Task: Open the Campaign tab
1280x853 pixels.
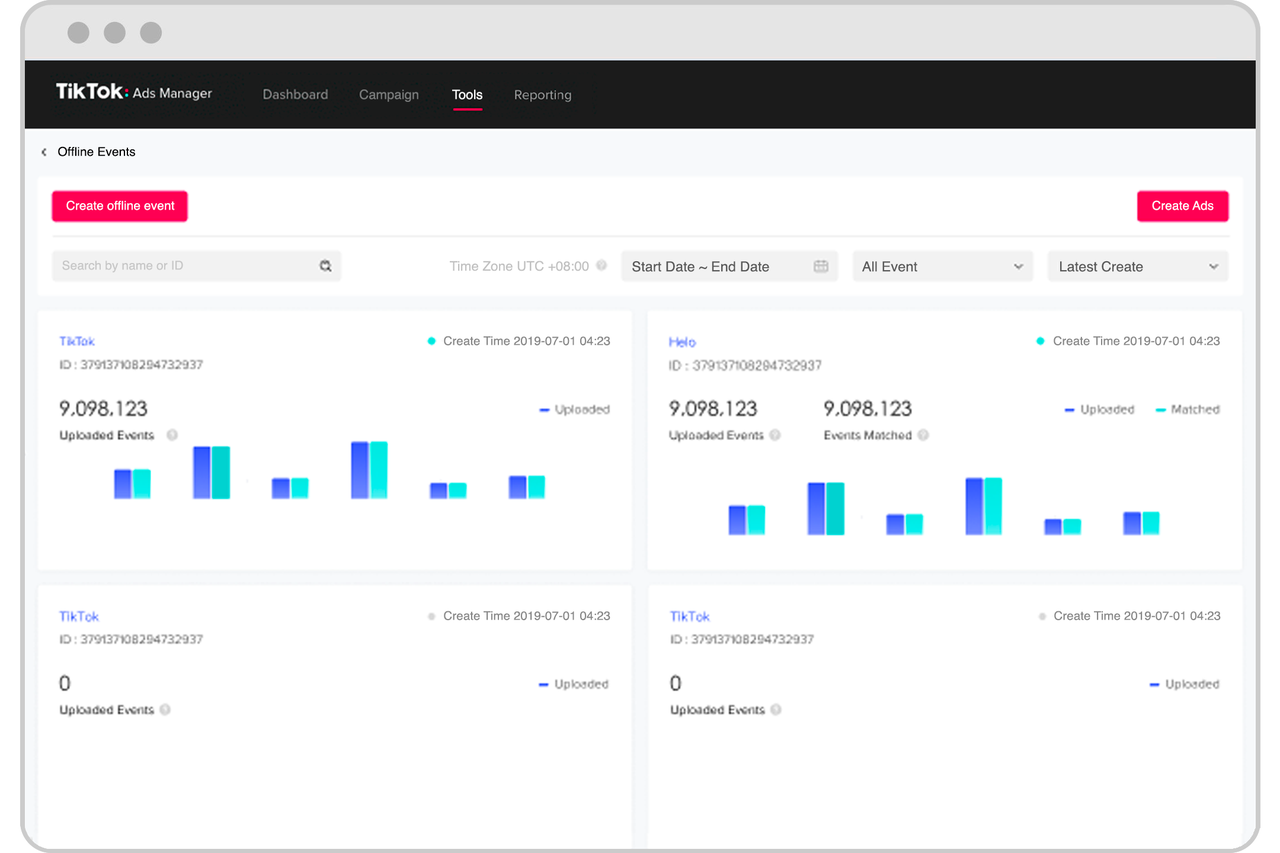Action: point(389,94)
